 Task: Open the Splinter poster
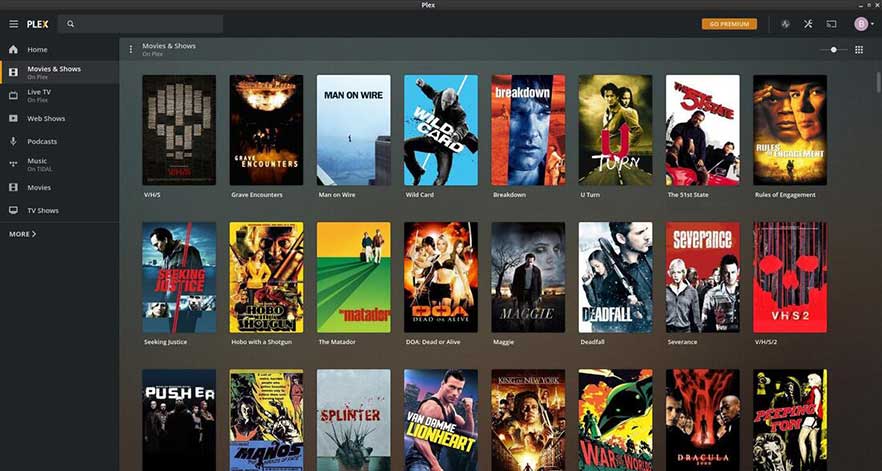click(353, 420)
